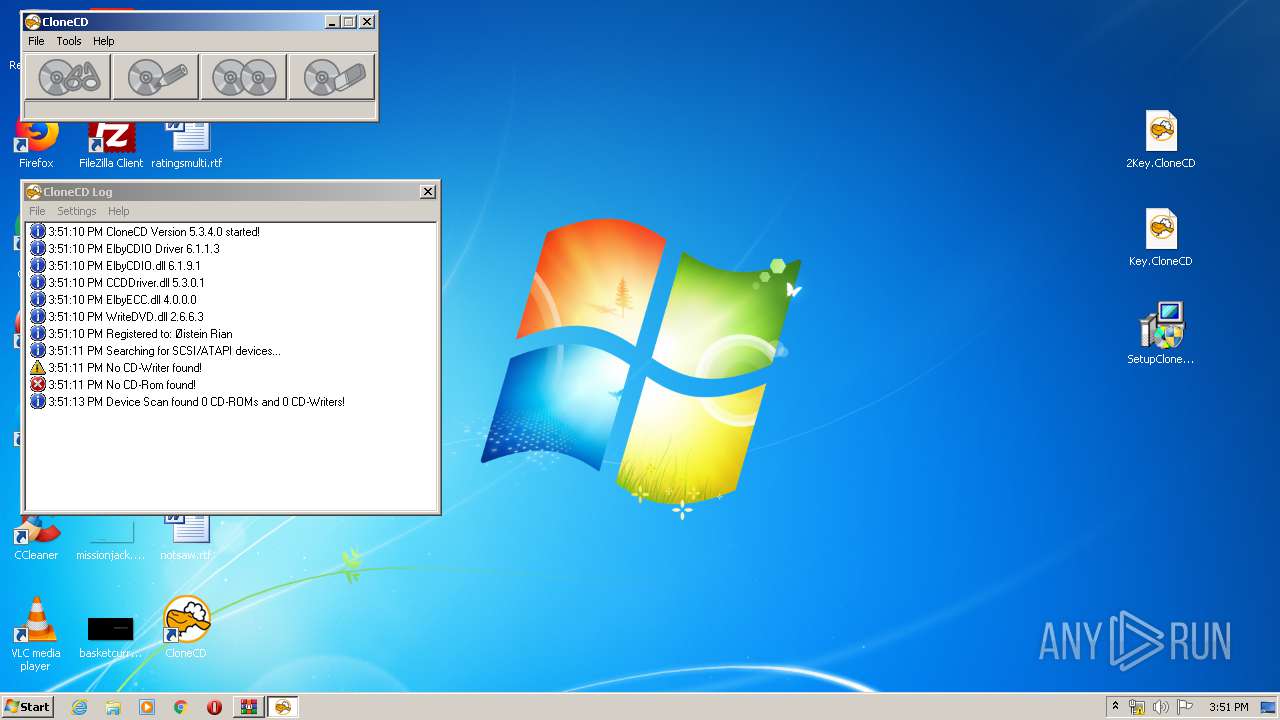
Task: Open the Windows Start menu
Action: (x=27, y=707)
